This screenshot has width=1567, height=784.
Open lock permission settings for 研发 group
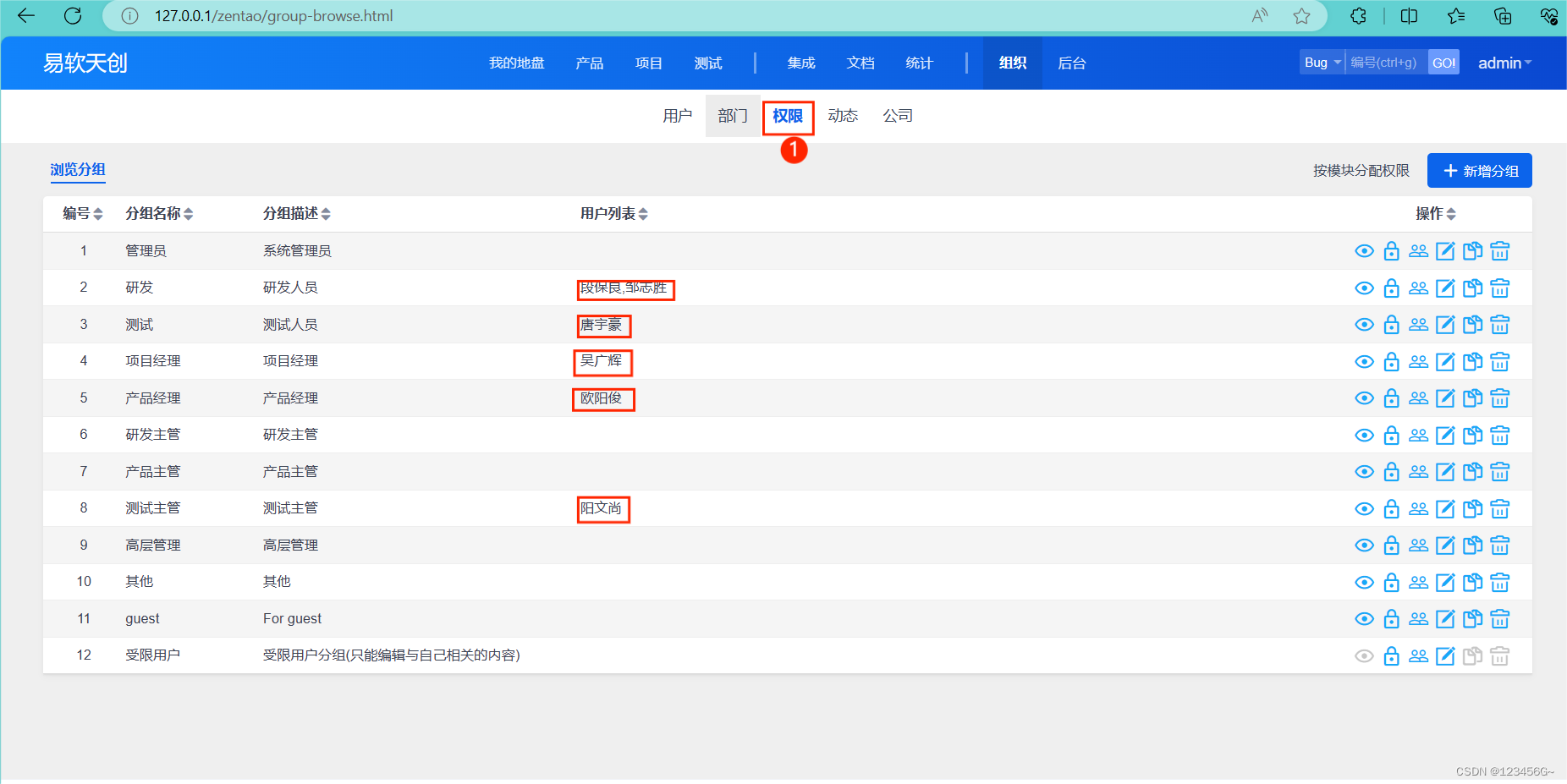coord(1391,288)
